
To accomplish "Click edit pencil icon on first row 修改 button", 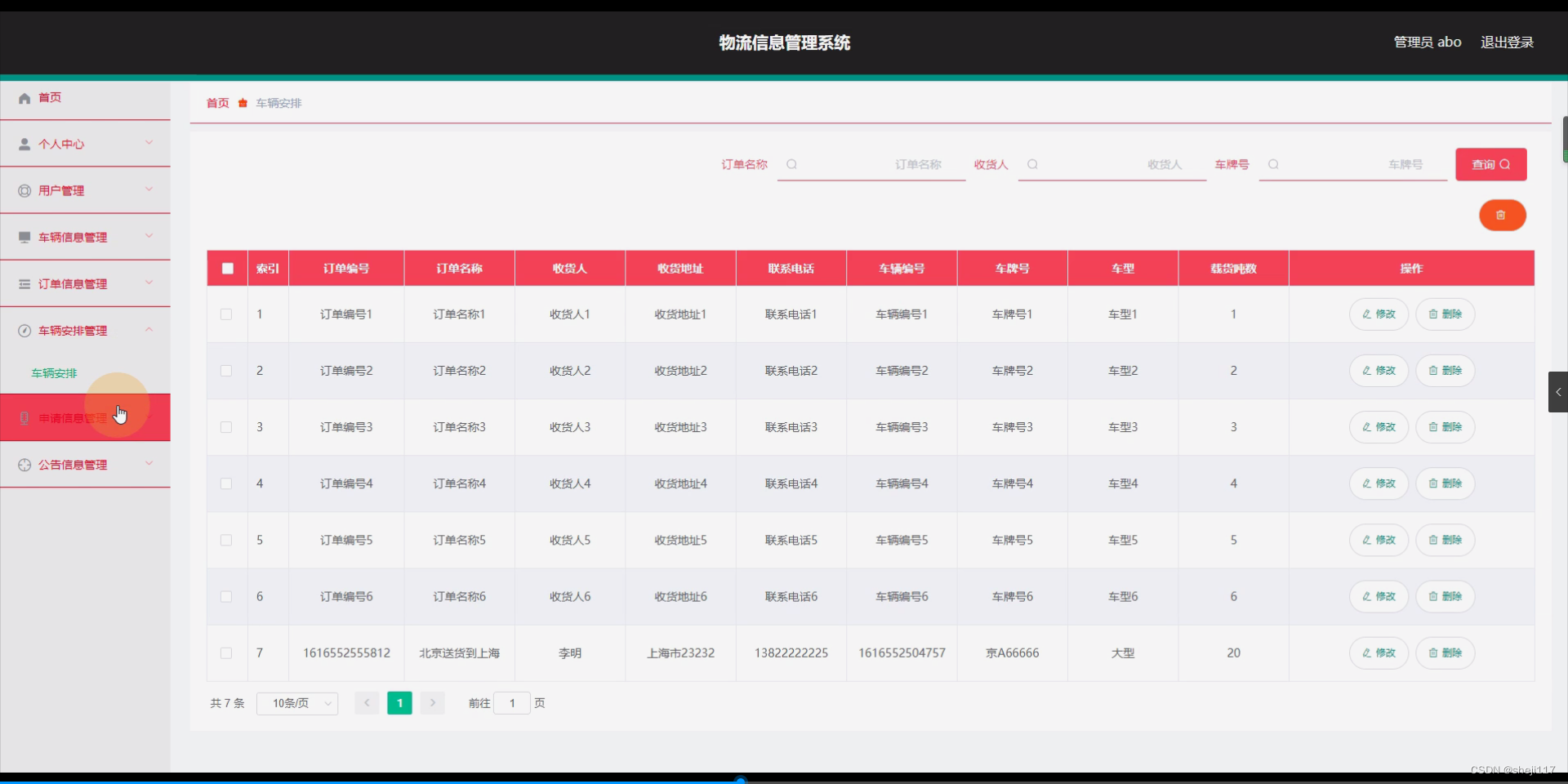I will 1365,314.
